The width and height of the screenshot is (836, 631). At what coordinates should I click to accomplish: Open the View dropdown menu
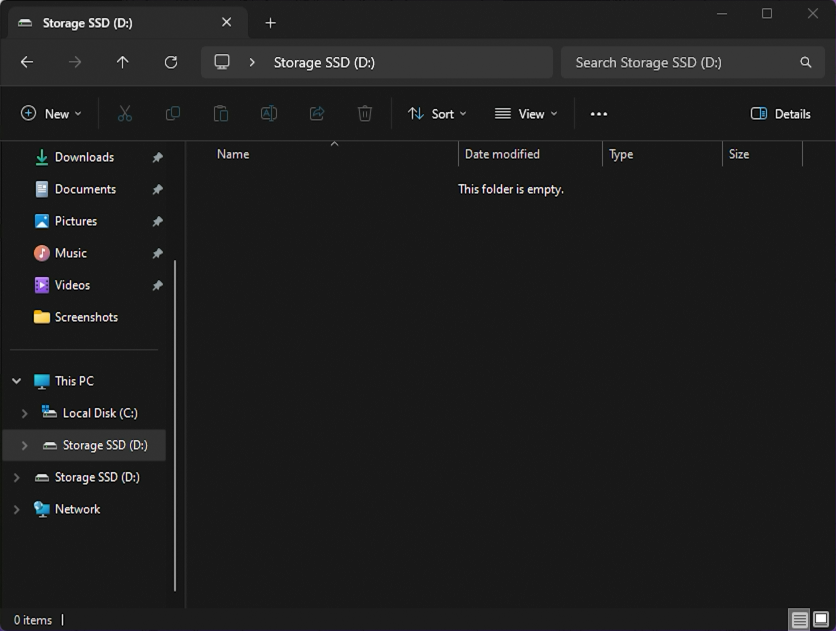pos(526,114)
